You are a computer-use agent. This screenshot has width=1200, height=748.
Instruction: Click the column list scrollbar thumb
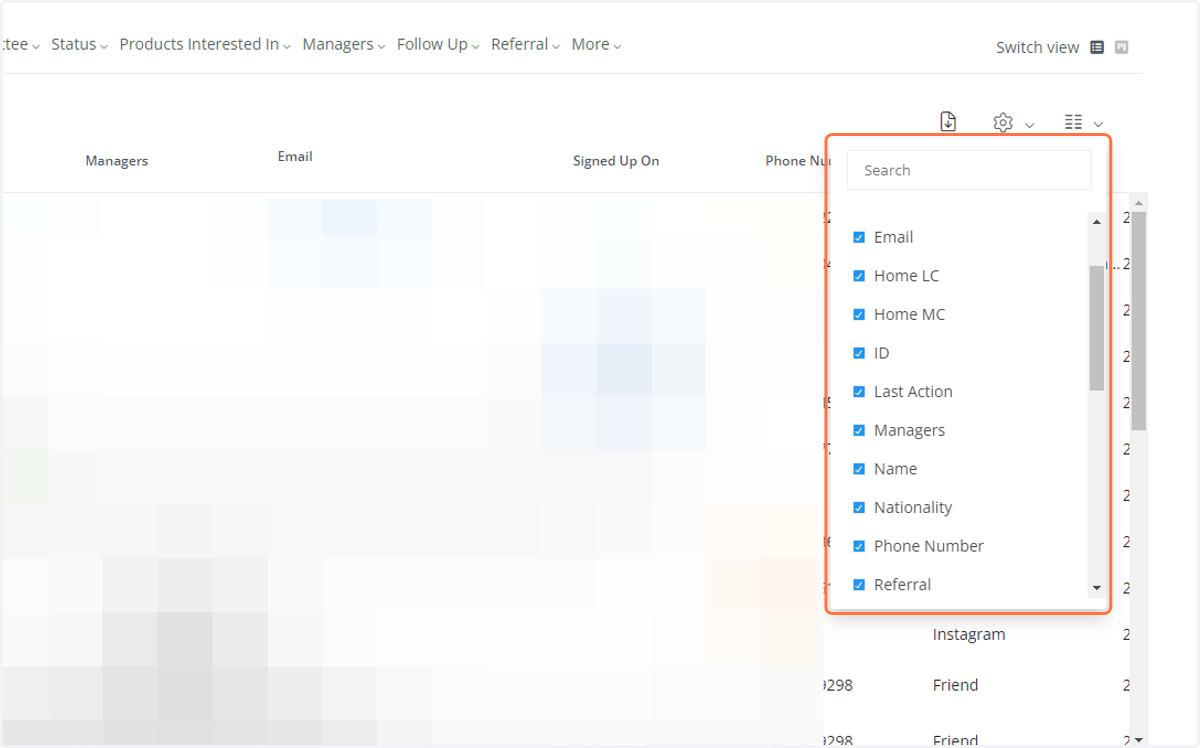pos(1096,328)
